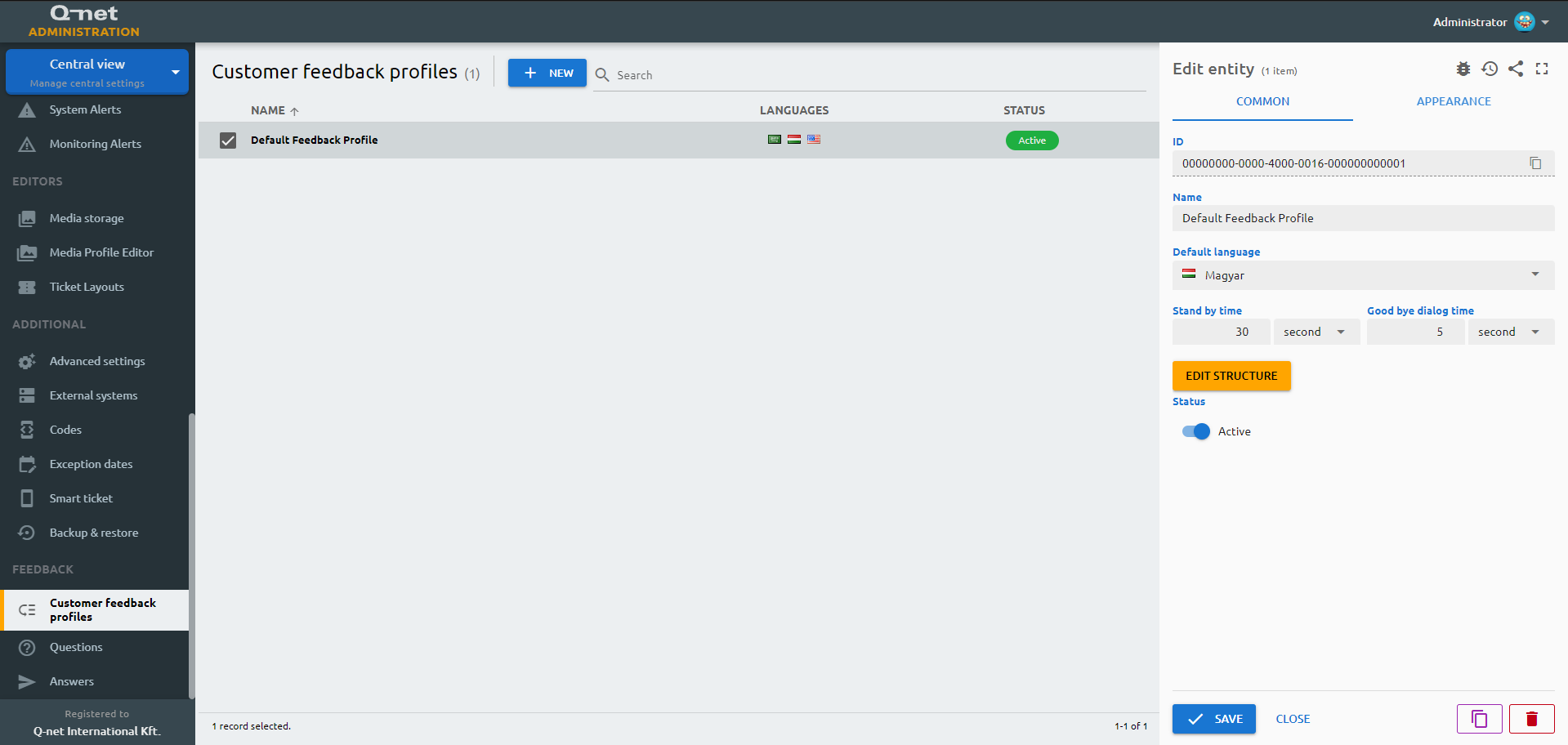Open the version history clock icon
Viewport: 1568px width, 745px height.
1489,69
